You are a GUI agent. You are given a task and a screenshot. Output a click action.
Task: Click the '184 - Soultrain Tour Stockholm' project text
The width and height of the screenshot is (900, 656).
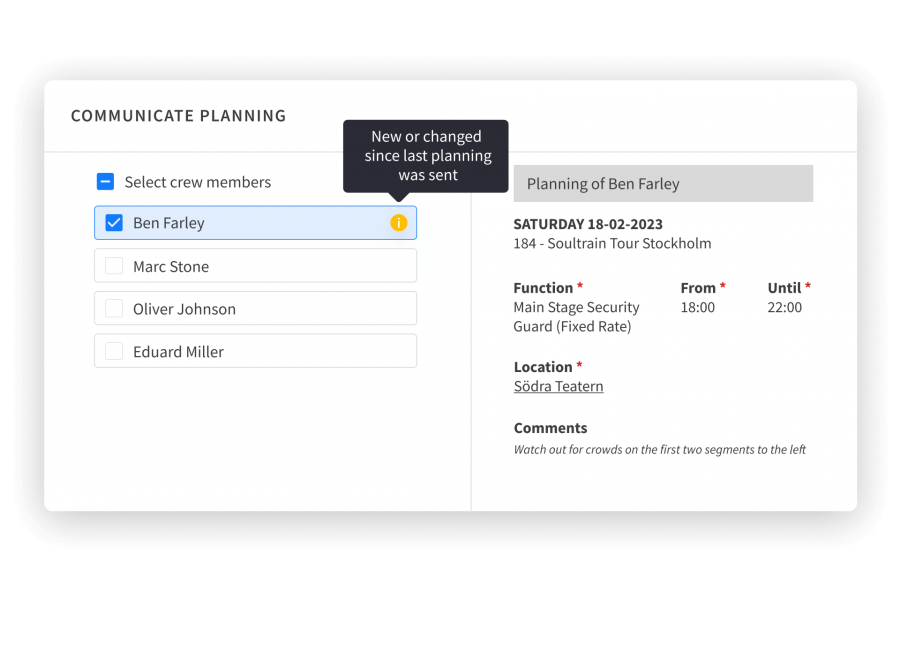(x=612, y=243)
